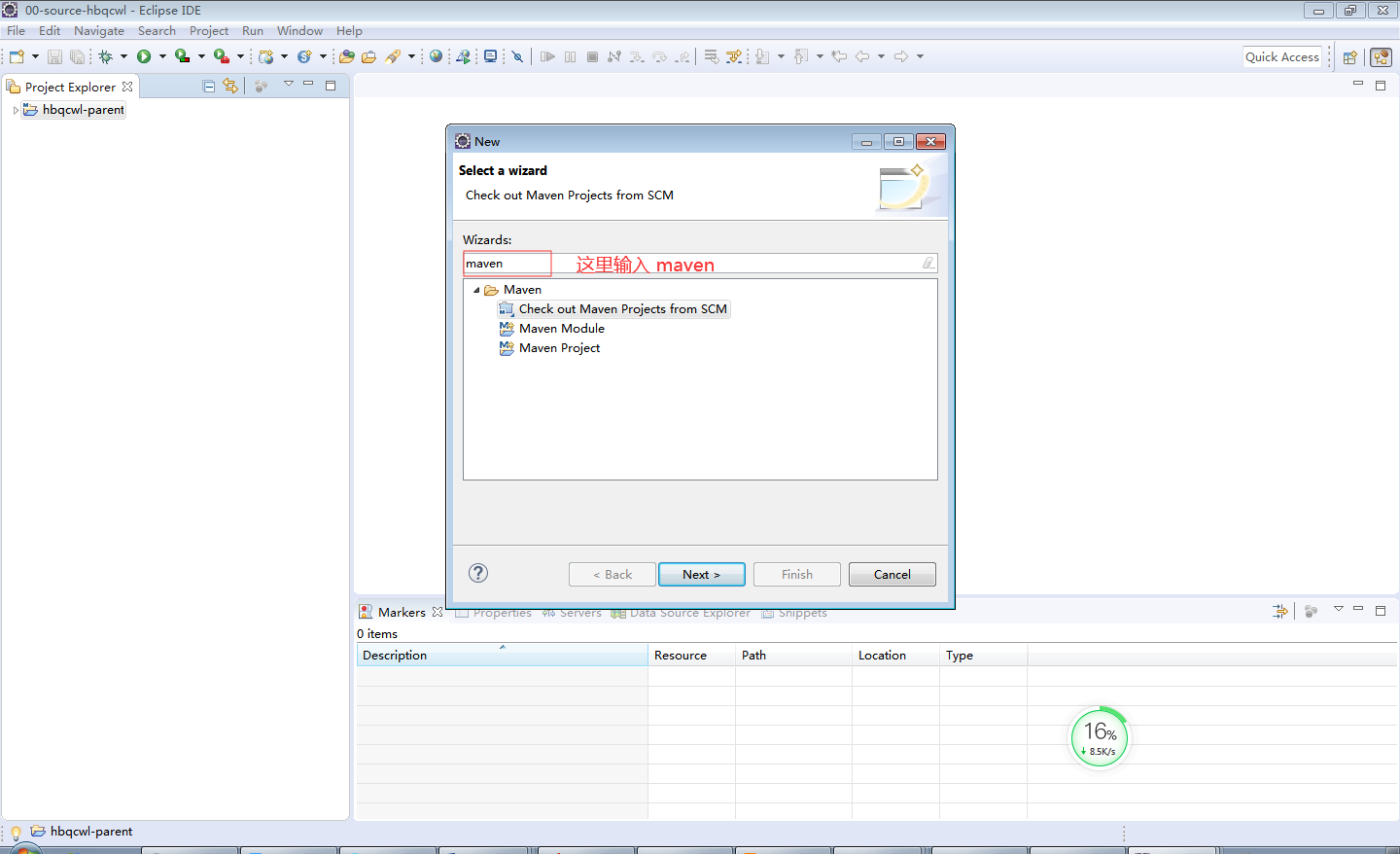Open the File menu
This screenshot has width=1400, height=854.
pos(17,31)
